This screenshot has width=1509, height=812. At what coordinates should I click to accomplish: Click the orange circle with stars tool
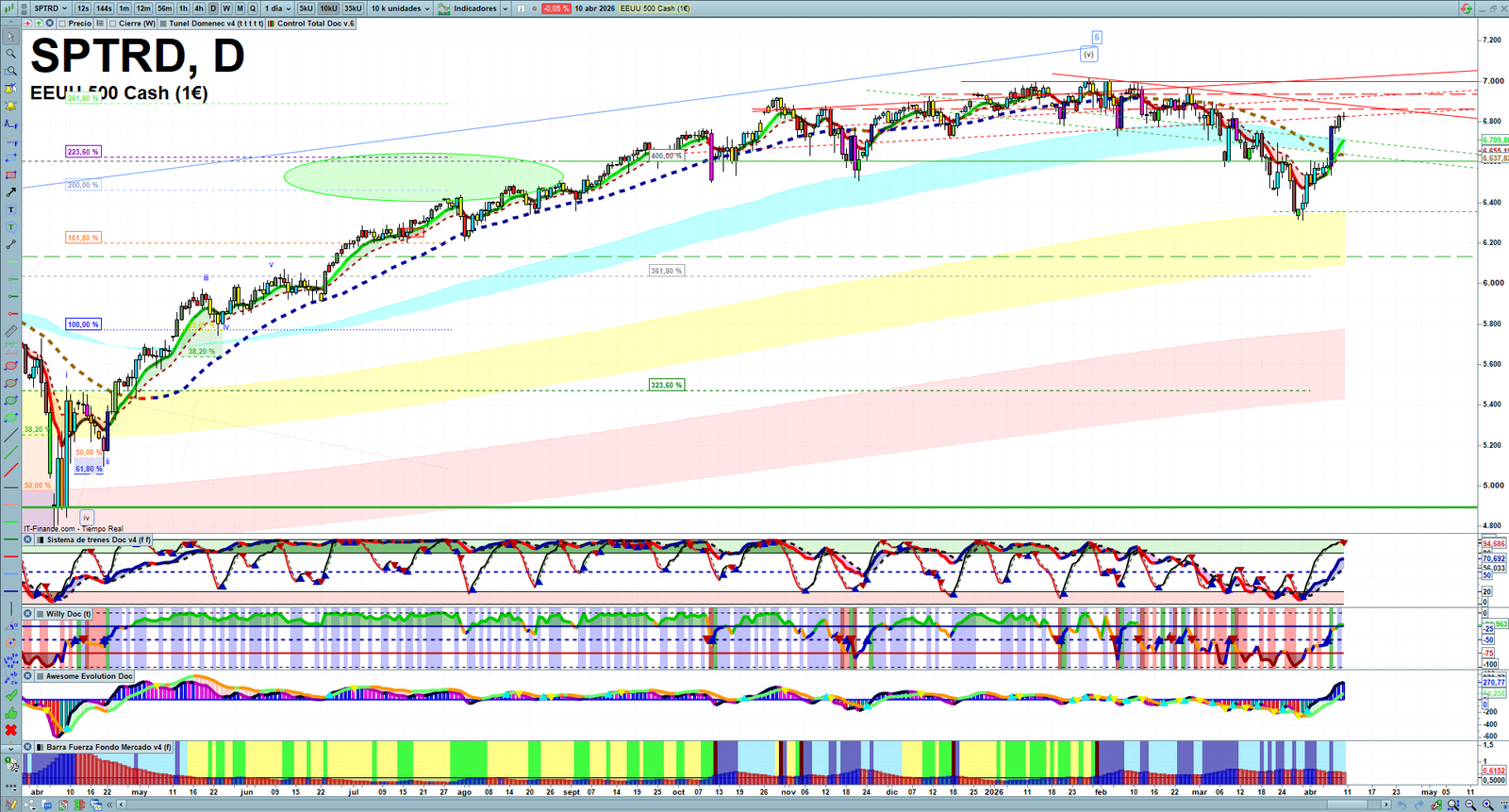pyautogui.click(x=10, y=643)
